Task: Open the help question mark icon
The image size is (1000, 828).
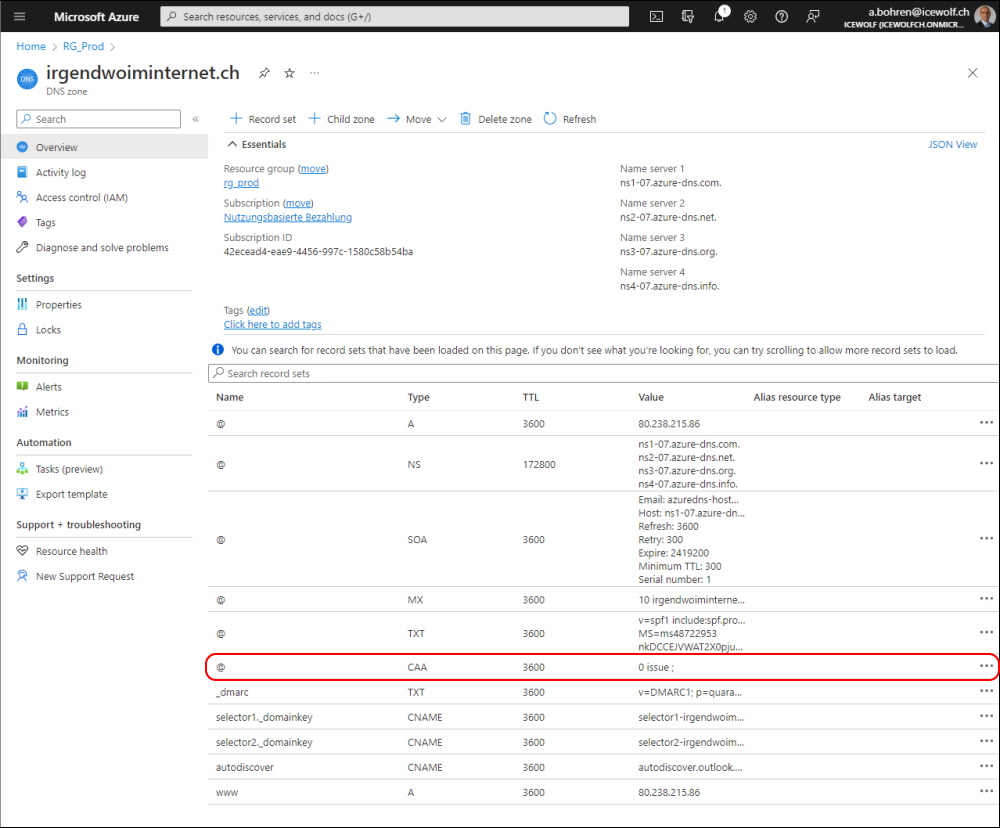Action: [x=781, y=17]
